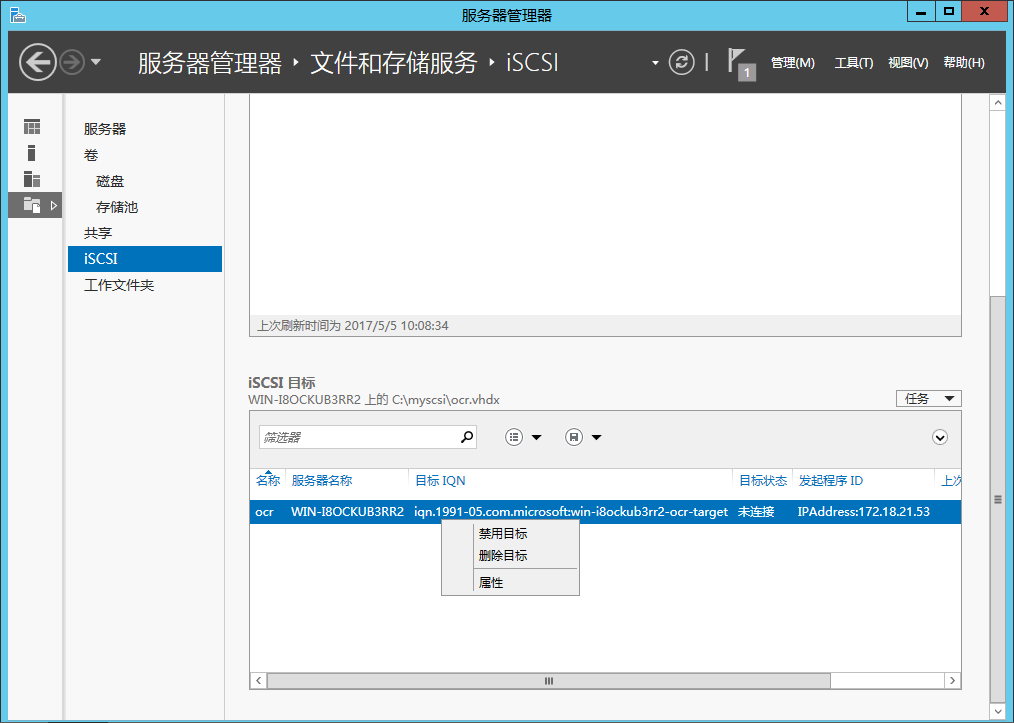The width and height of the screenshot is (1014, 723).
Task: Sort by 目标状态 column header
Action: (x=762, y=480)
